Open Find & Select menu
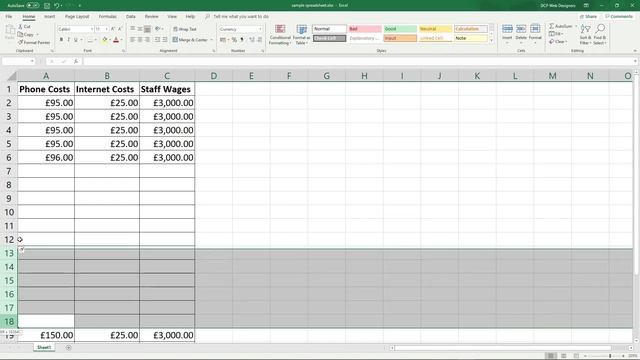Image resolution: width=640 pixels, height=360 pixels. (600, 35)
